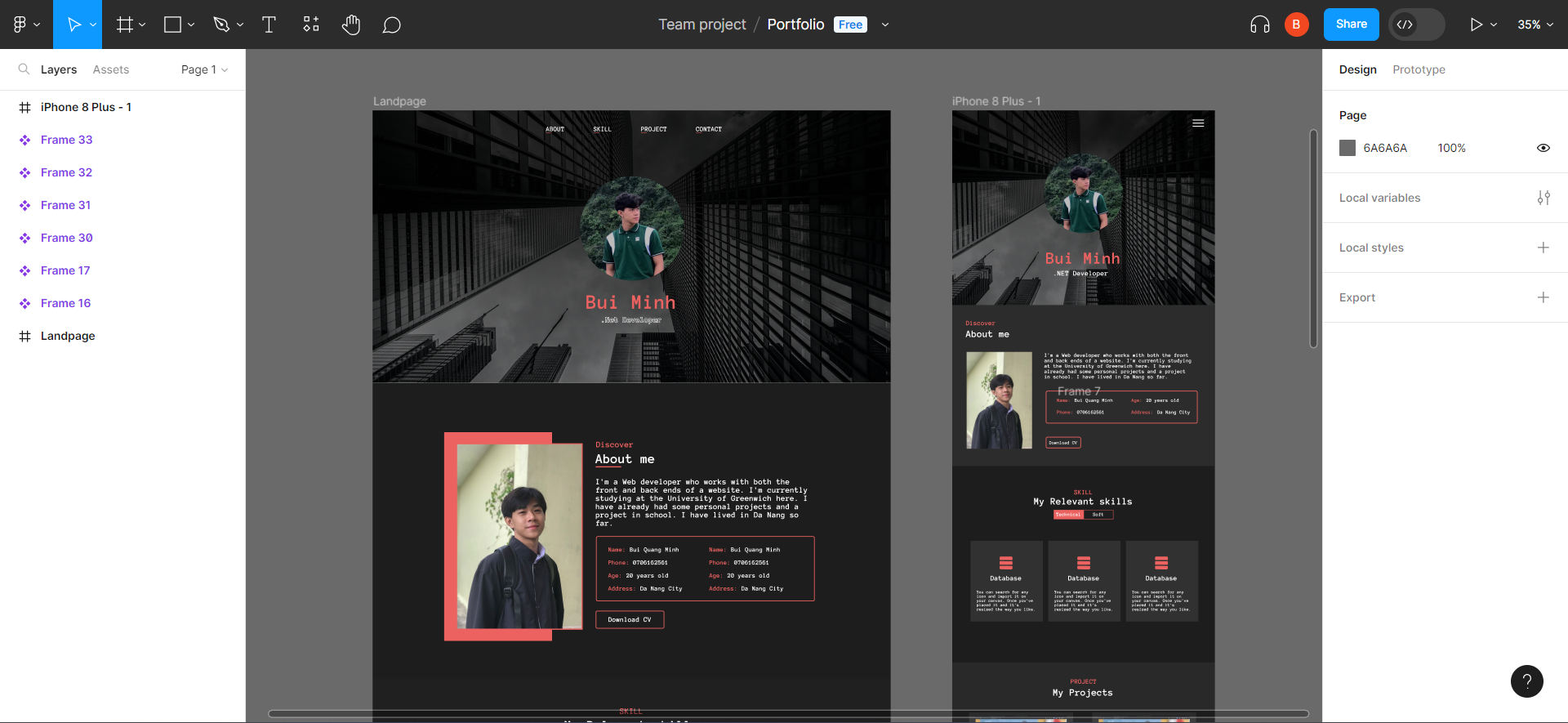Select the Hand tool
1568x723 pixels.
pyautogui.click(x=351, y=25)
